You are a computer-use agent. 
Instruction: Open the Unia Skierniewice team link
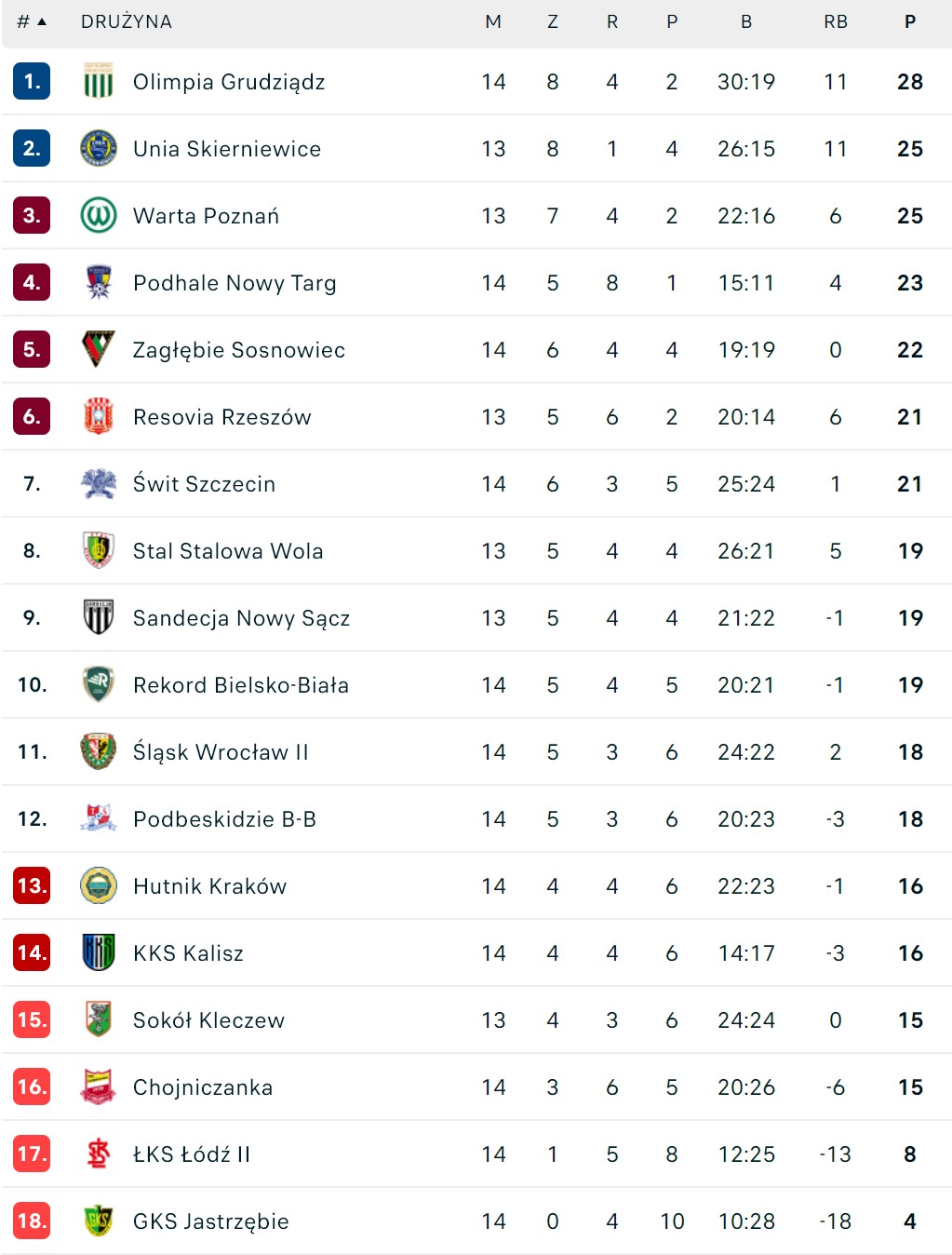227,149
